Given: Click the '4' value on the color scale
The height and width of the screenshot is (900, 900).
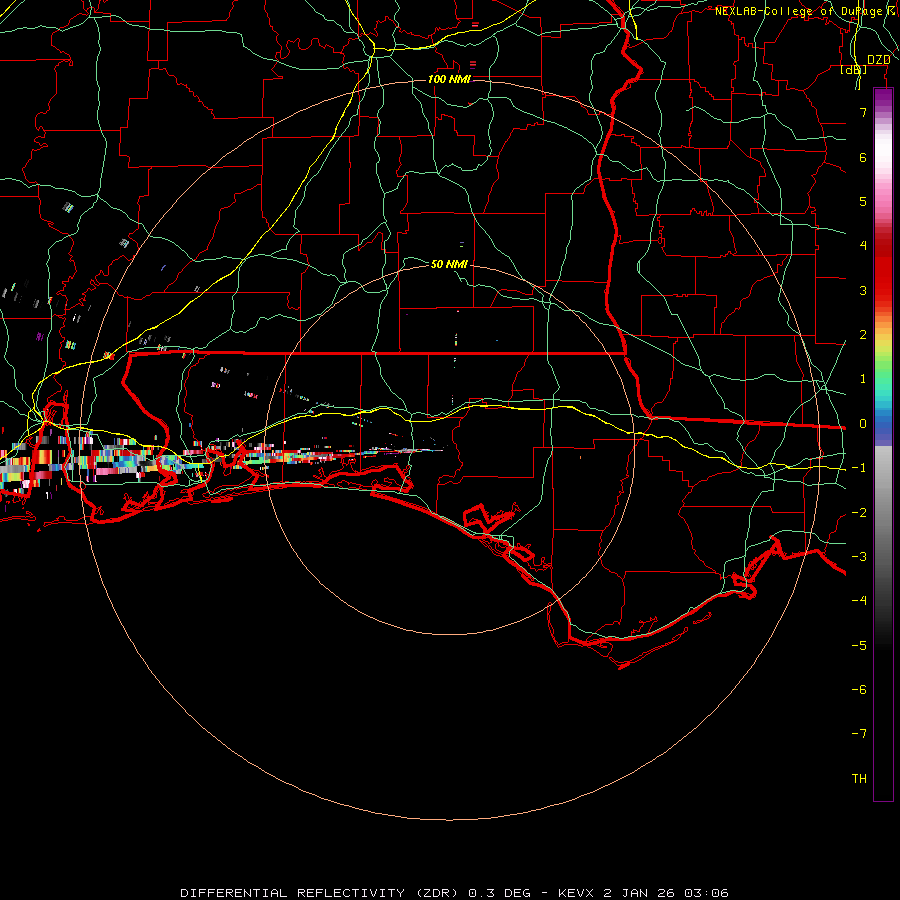Looking at the screenshot, I should click(x=863, y=246).
